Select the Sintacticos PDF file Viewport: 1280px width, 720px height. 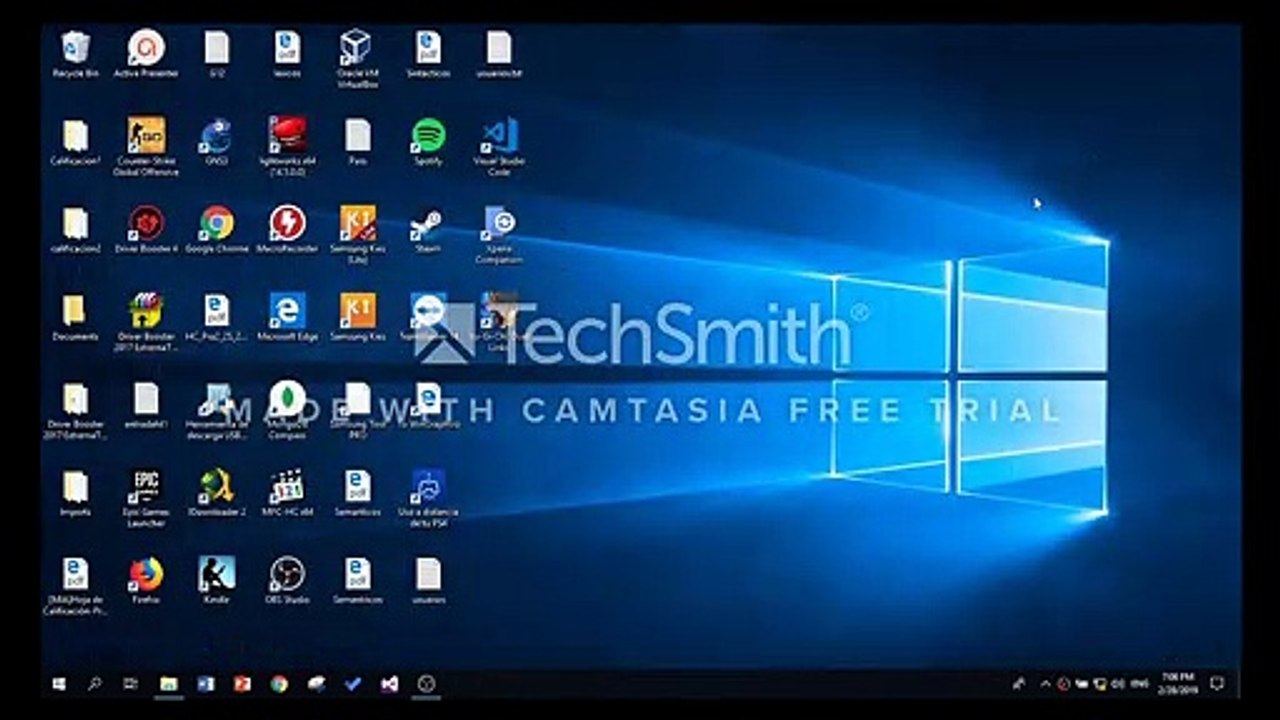pos(428,54)
